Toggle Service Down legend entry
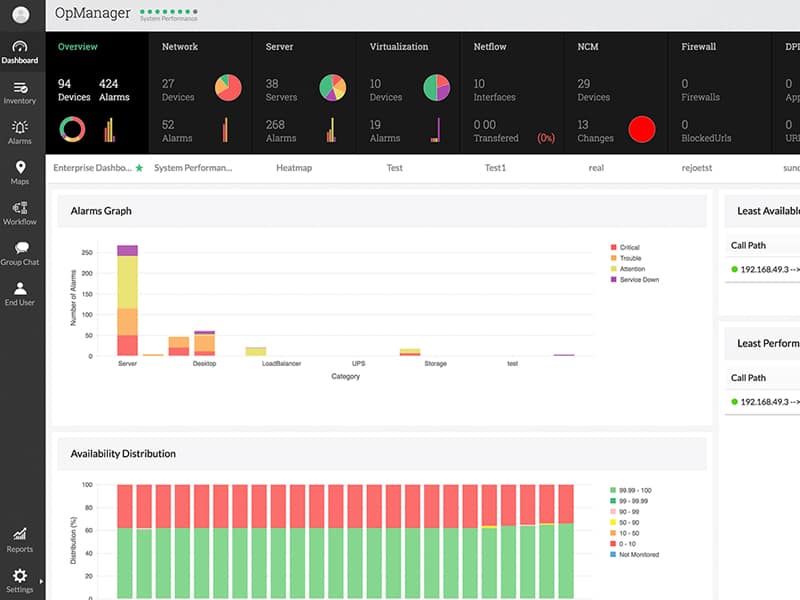Viewport: 800px width, 600px height. pos(638,280)
